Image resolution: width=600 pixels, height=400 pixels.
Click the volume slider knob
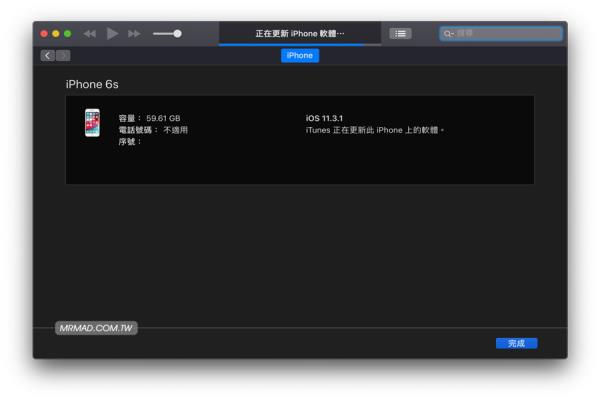tap(177, 34)
